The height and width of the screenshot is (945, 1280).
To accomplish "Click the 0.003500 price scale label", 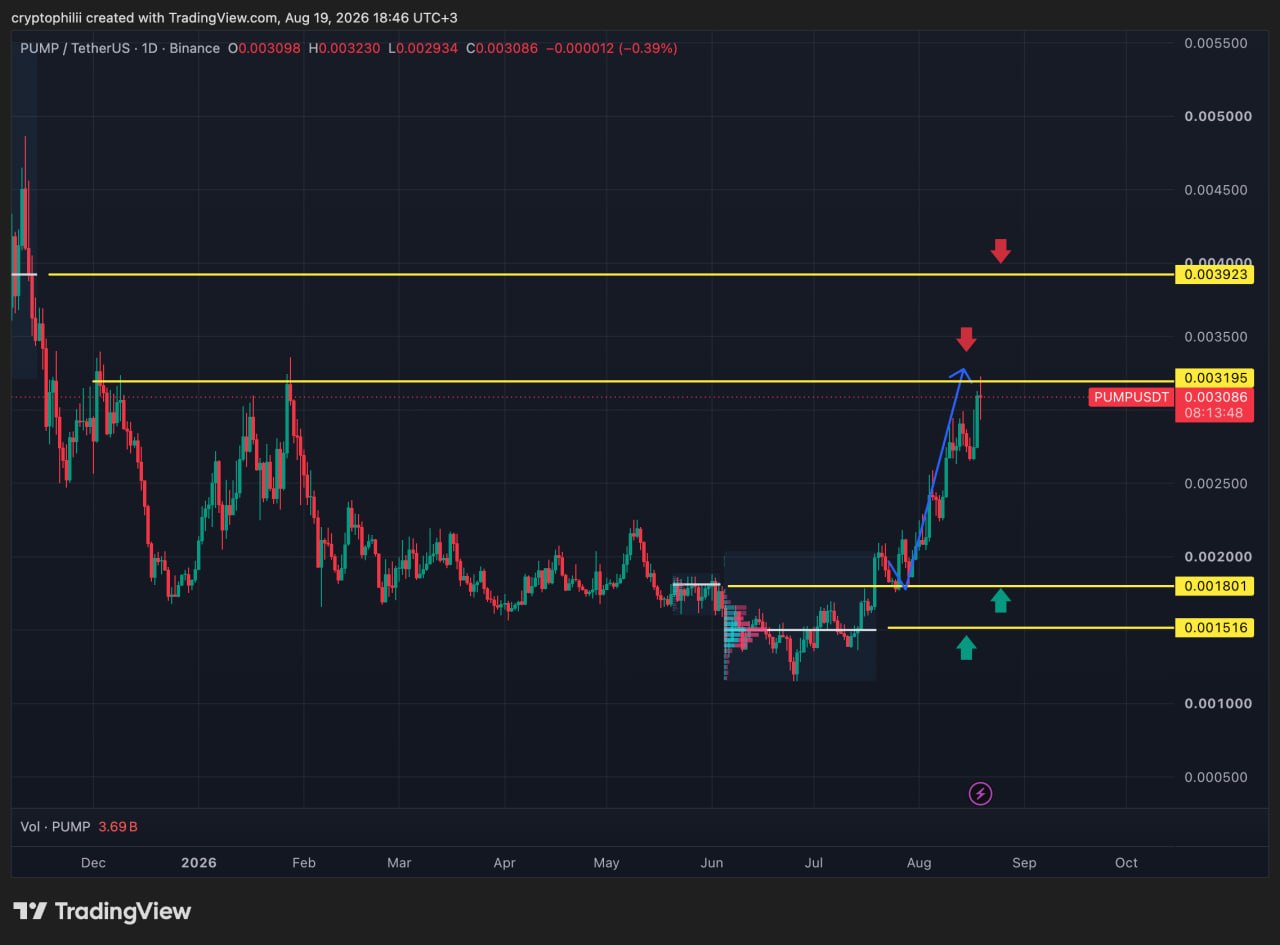I will tap(1217, 337).
